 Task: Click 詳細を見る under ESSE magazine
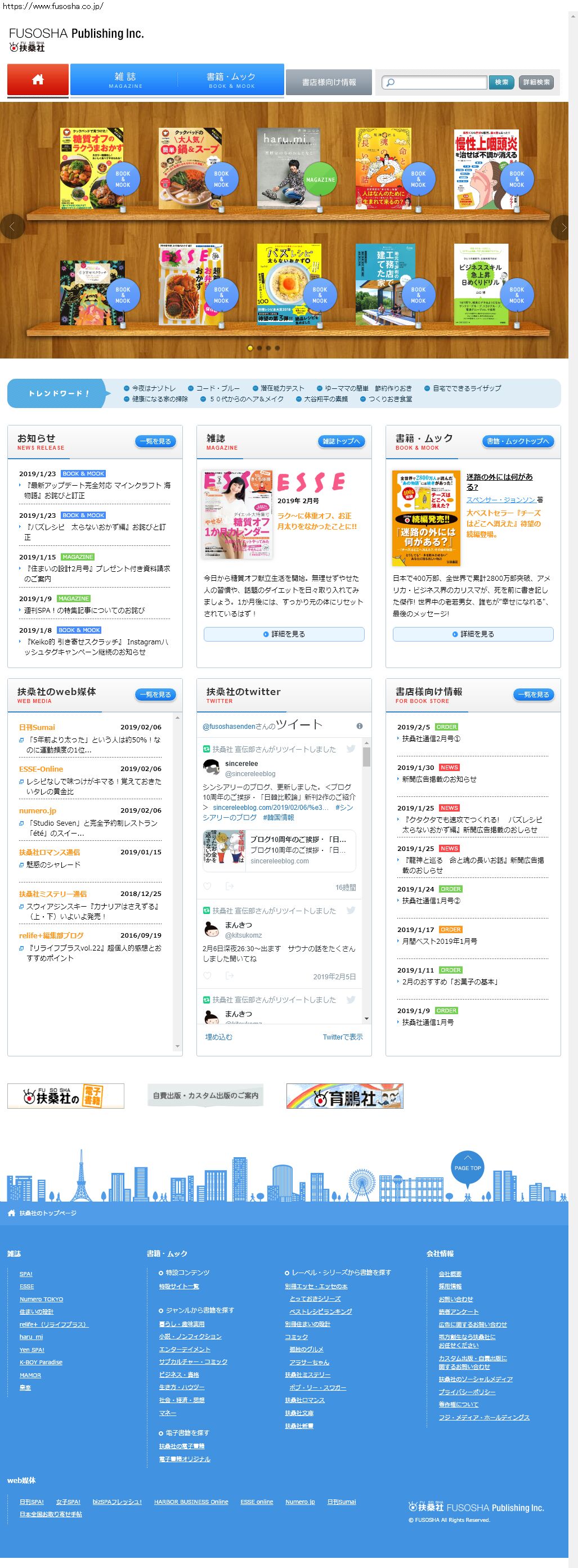point(284,634)
